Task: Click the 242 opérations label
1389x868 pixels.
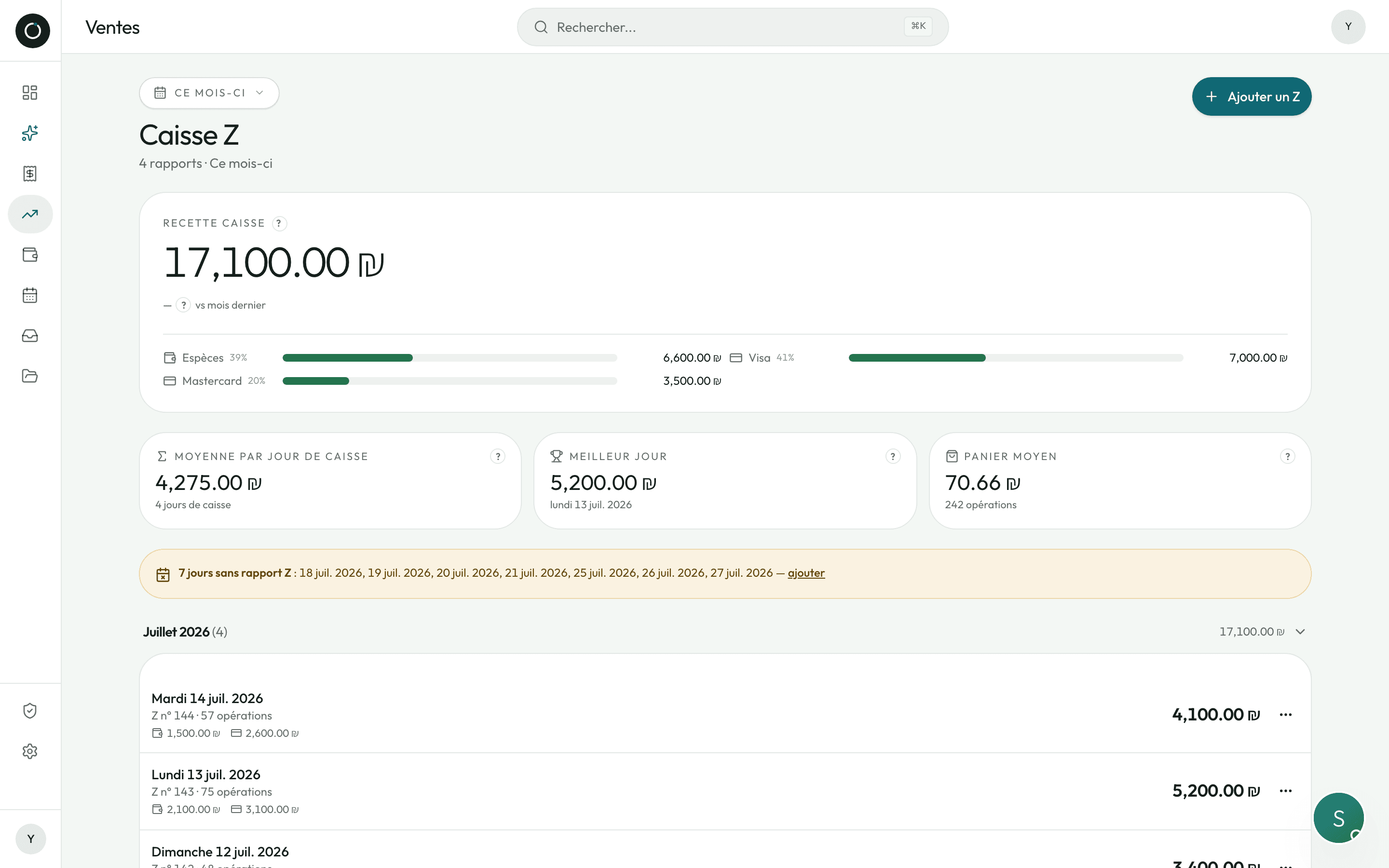Action: tap(980, 505)
